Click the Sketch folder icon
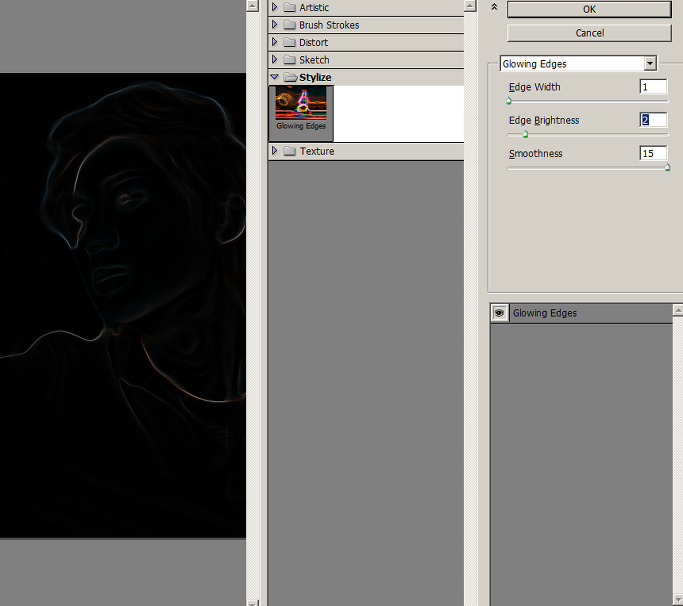This screenshot has height=606, width=683. tap(289, 60)
